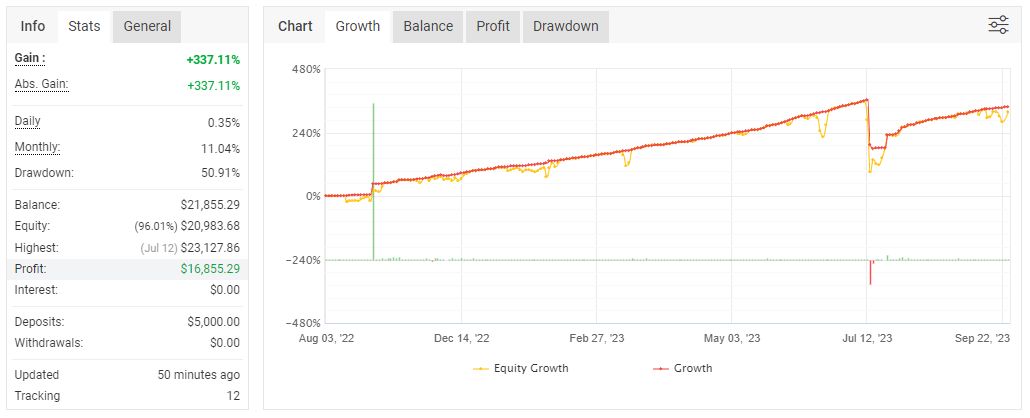
Task: Click the Aug 03, '22 axis label
Action: tap(325, 338)
